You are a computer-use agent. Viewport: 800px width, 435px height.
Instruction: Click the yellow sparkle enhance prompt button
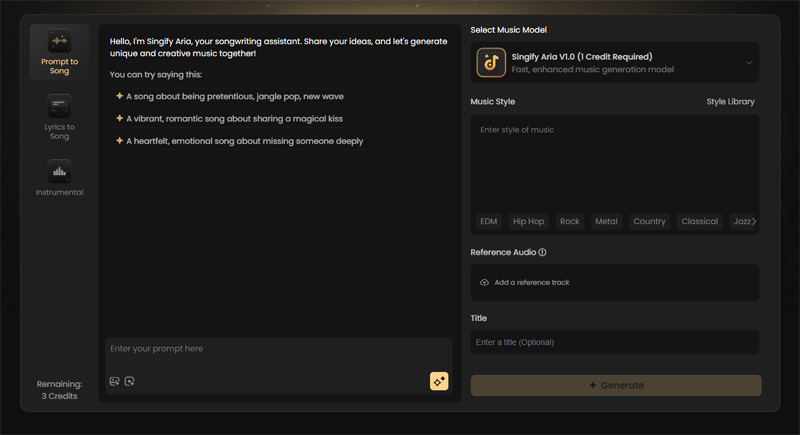(x=439, y=381)
